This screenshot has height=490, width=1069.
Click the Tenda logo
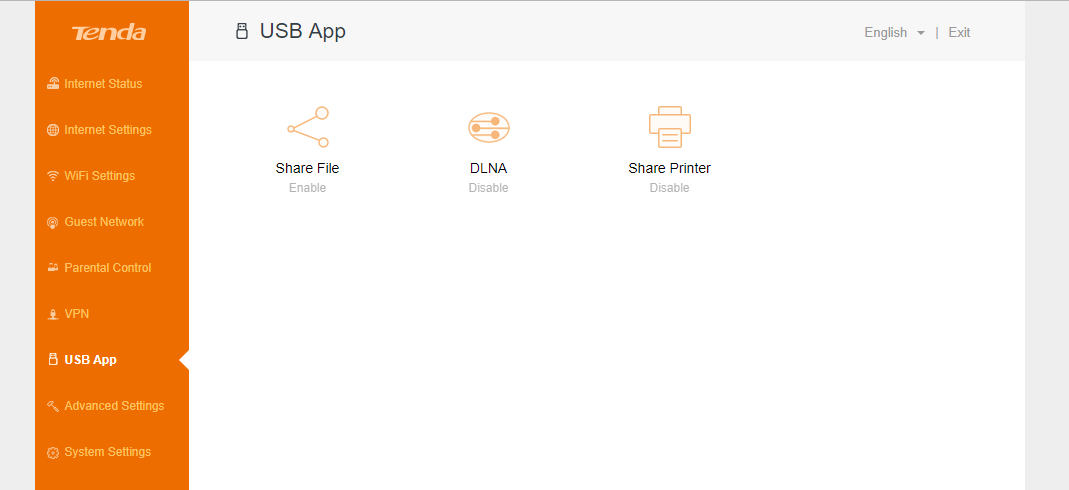click(109, 33)
